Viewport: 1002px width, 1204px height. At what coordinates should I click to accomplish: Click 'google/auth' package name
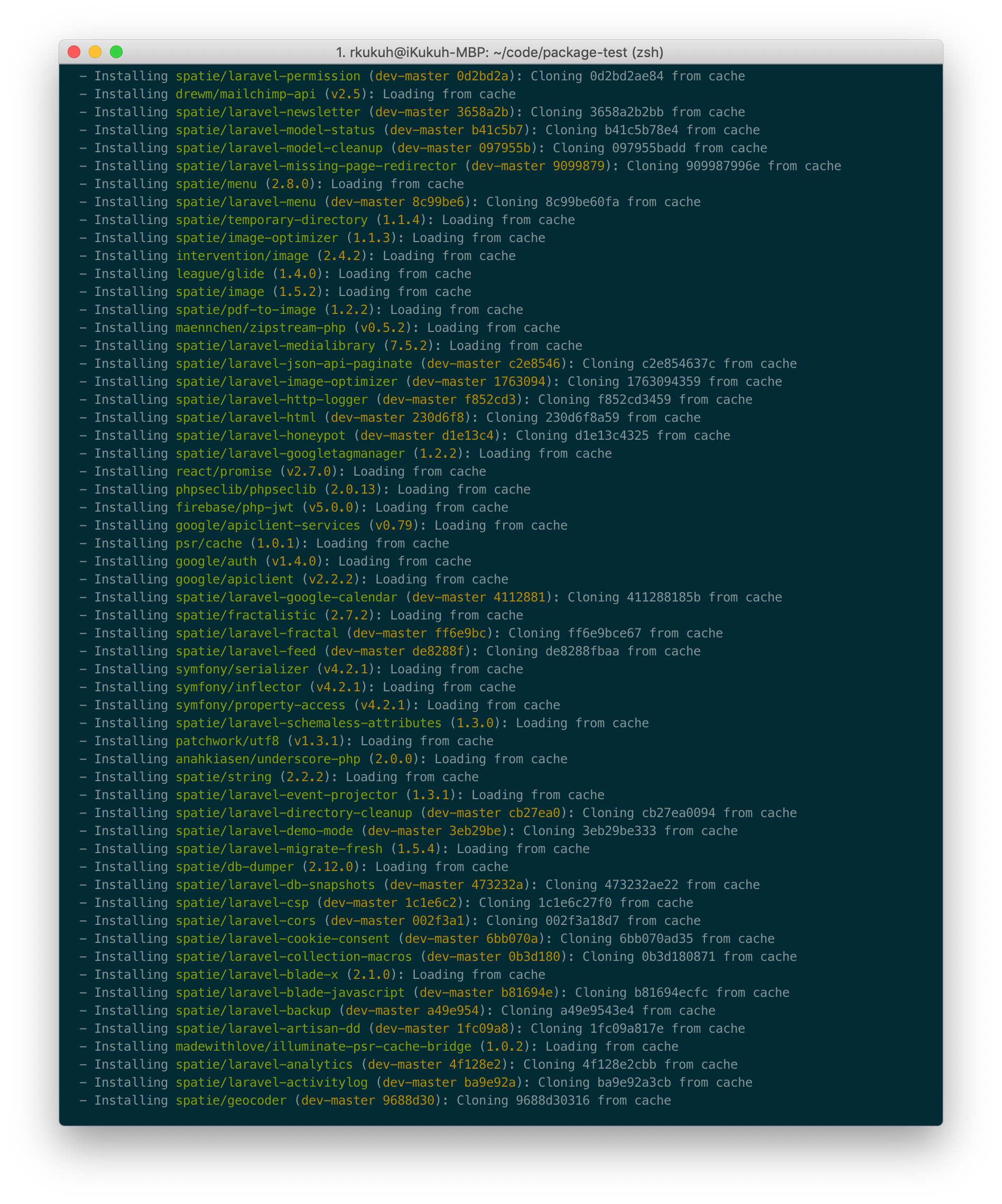click(x=216, y=561)
